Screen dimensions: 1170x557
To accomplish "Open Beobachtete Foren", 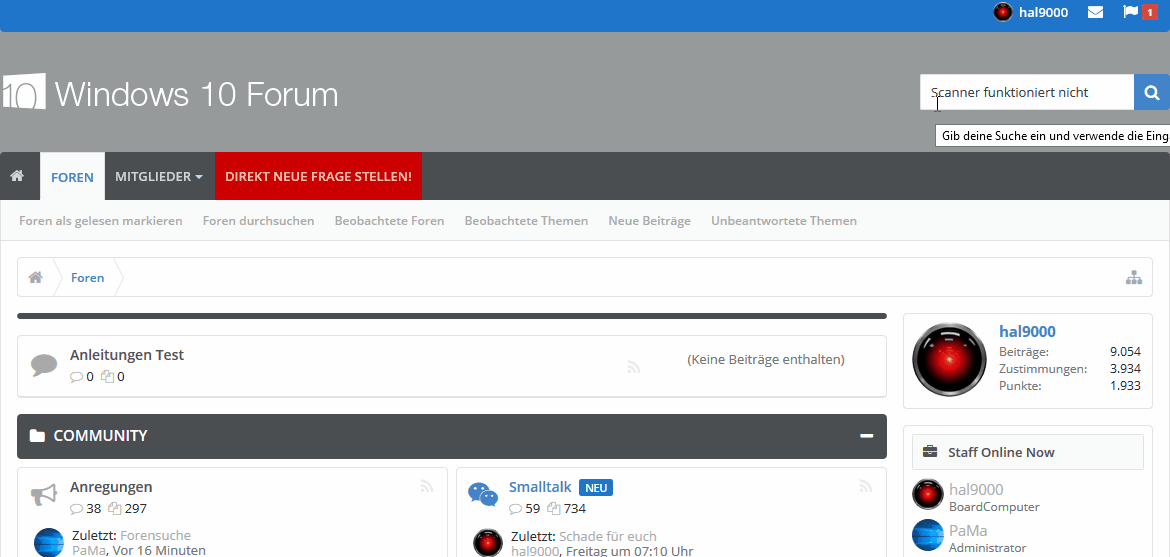I will [x=390, y=221].
